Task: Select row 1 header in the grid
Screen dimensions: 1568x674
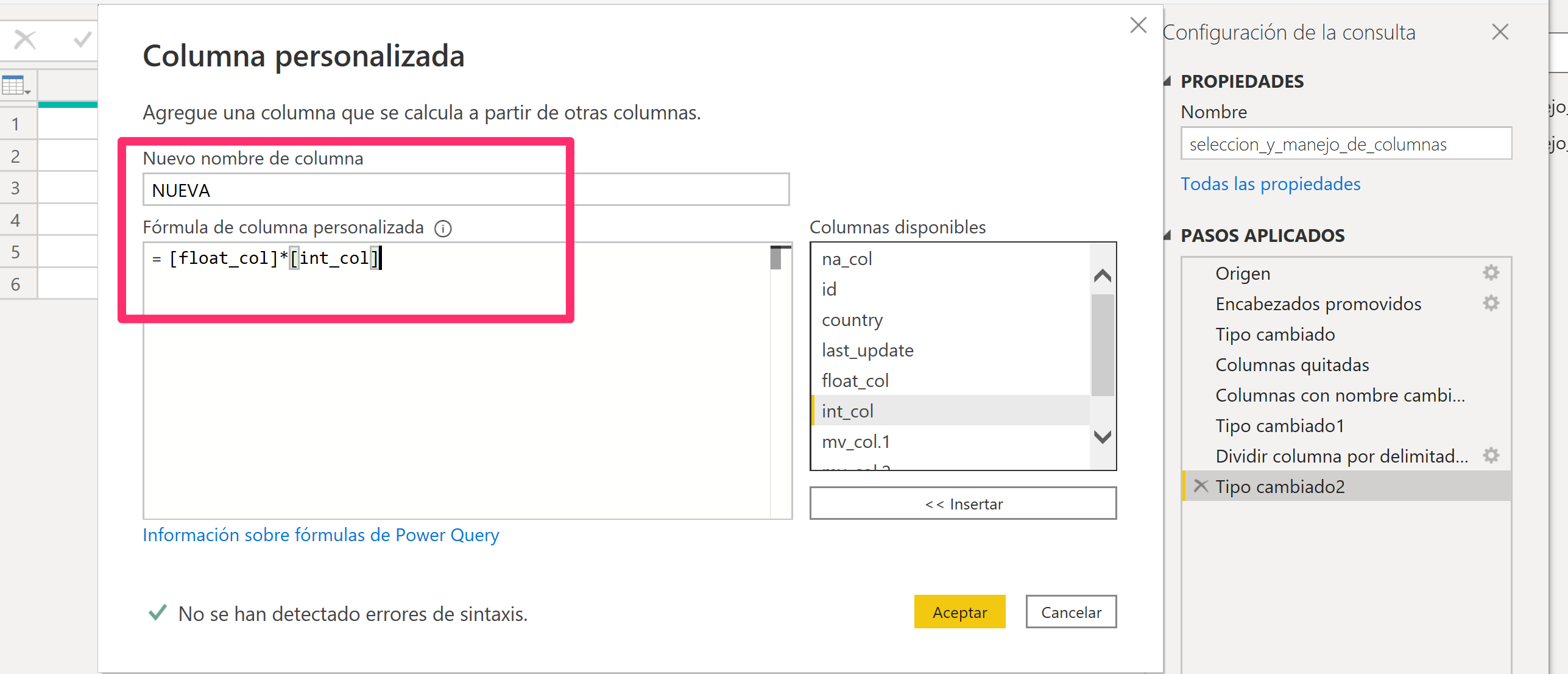Action: 18,124
